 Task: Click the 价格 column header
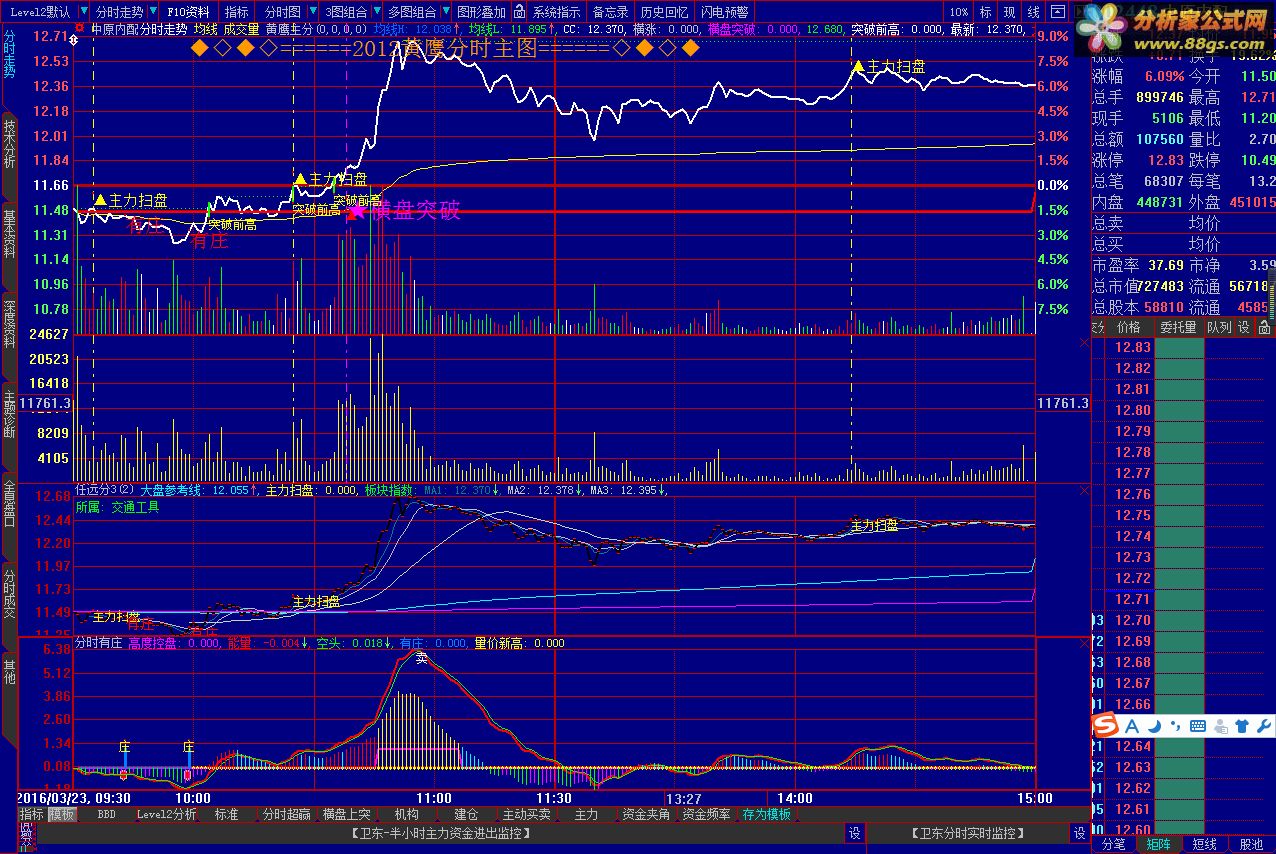pos(1128,327)
